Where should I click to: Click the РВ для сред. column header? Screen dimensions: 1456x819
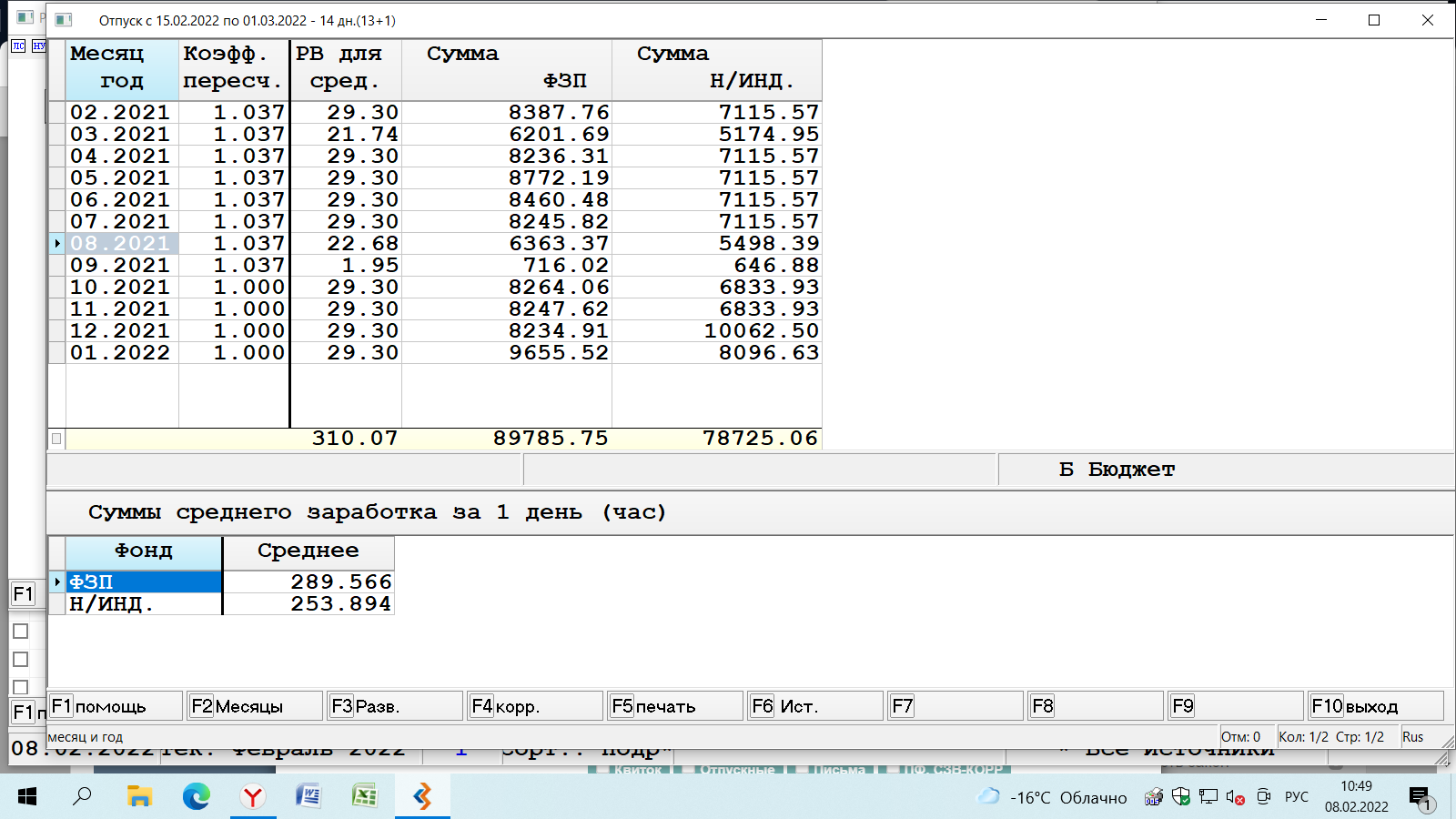[346, 69]
